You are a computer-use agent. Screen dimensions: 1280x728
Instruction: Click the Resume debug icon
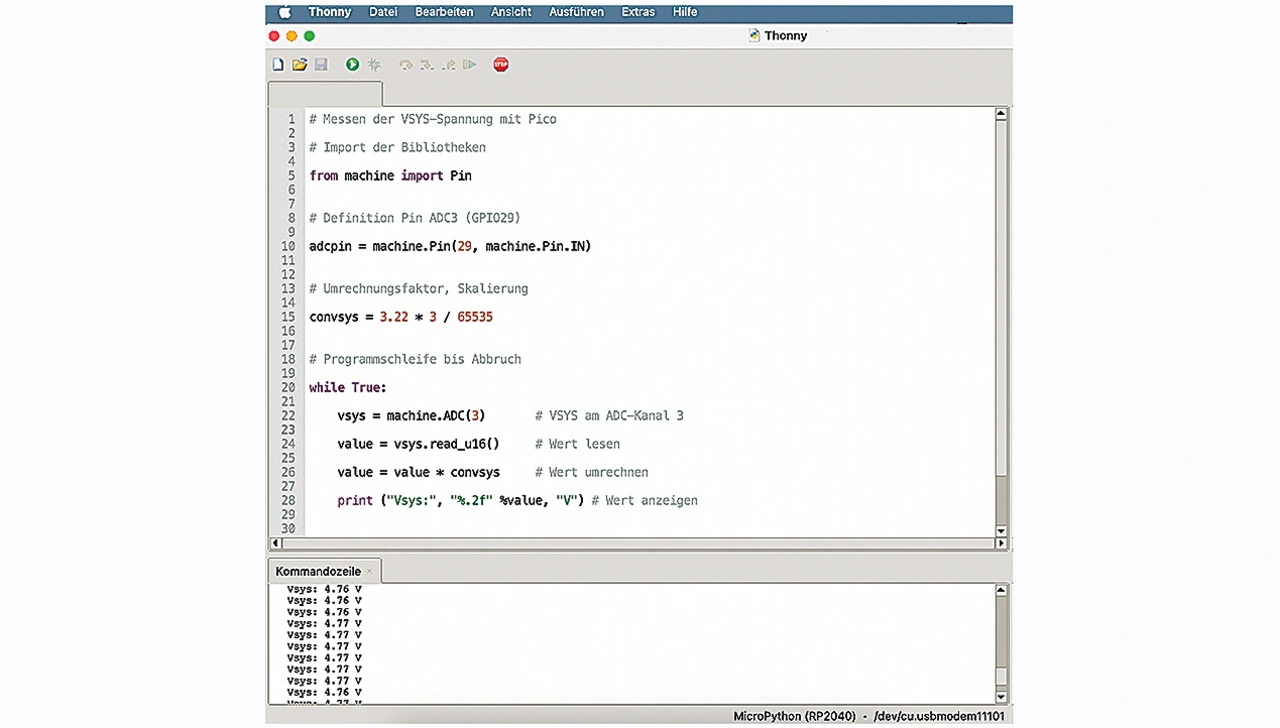pyautogui.click(x=469, y=65)
